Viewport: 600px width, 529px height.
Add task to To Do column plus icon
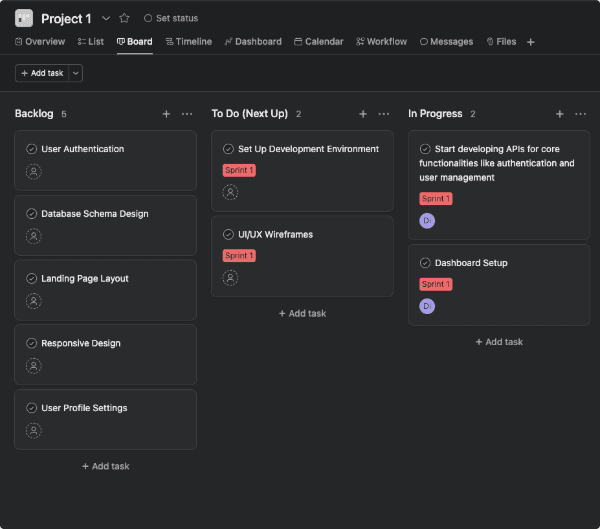tap(363, 114)
